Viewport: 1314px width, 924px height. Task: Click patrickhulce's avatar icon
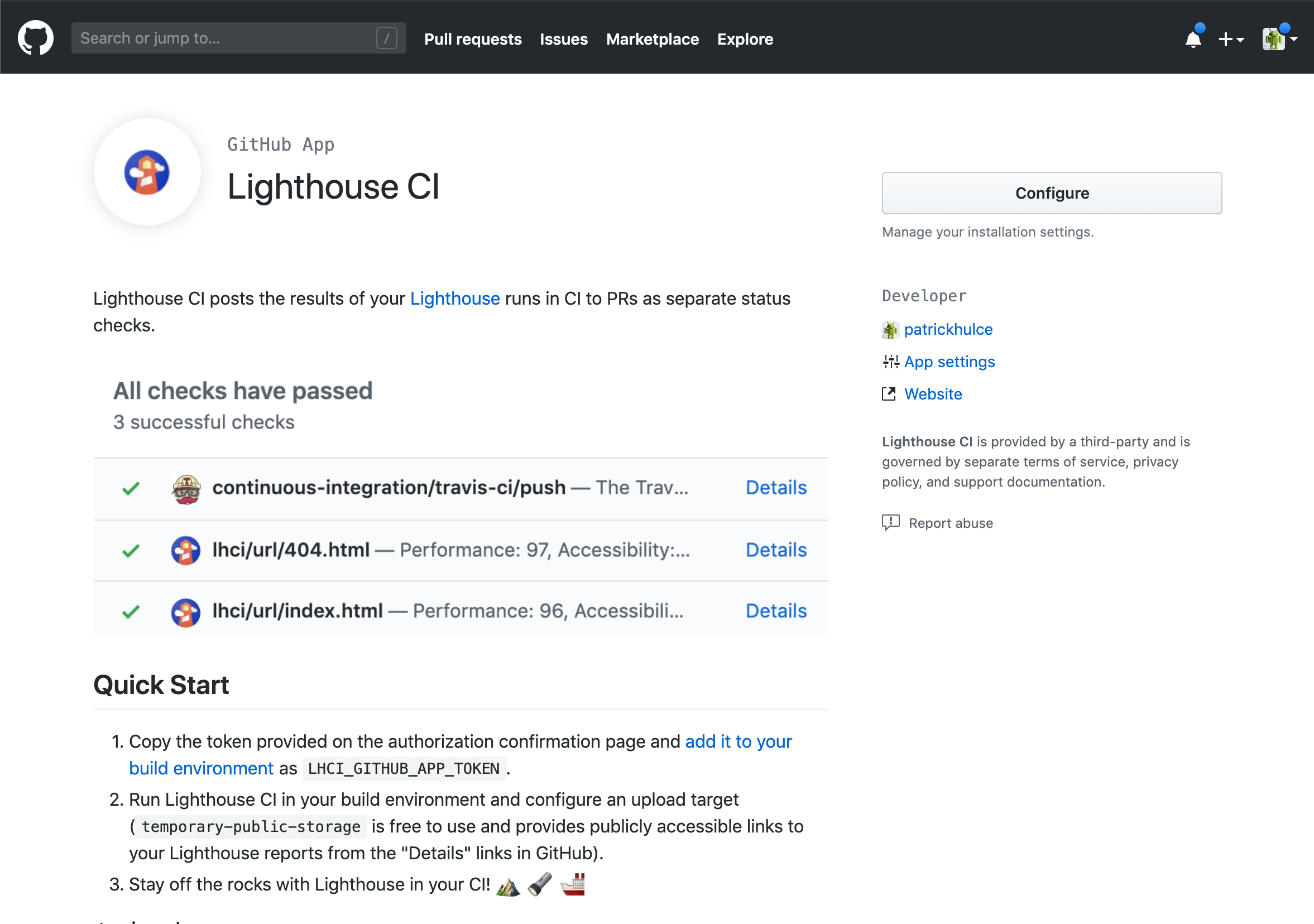pos(890,330)
